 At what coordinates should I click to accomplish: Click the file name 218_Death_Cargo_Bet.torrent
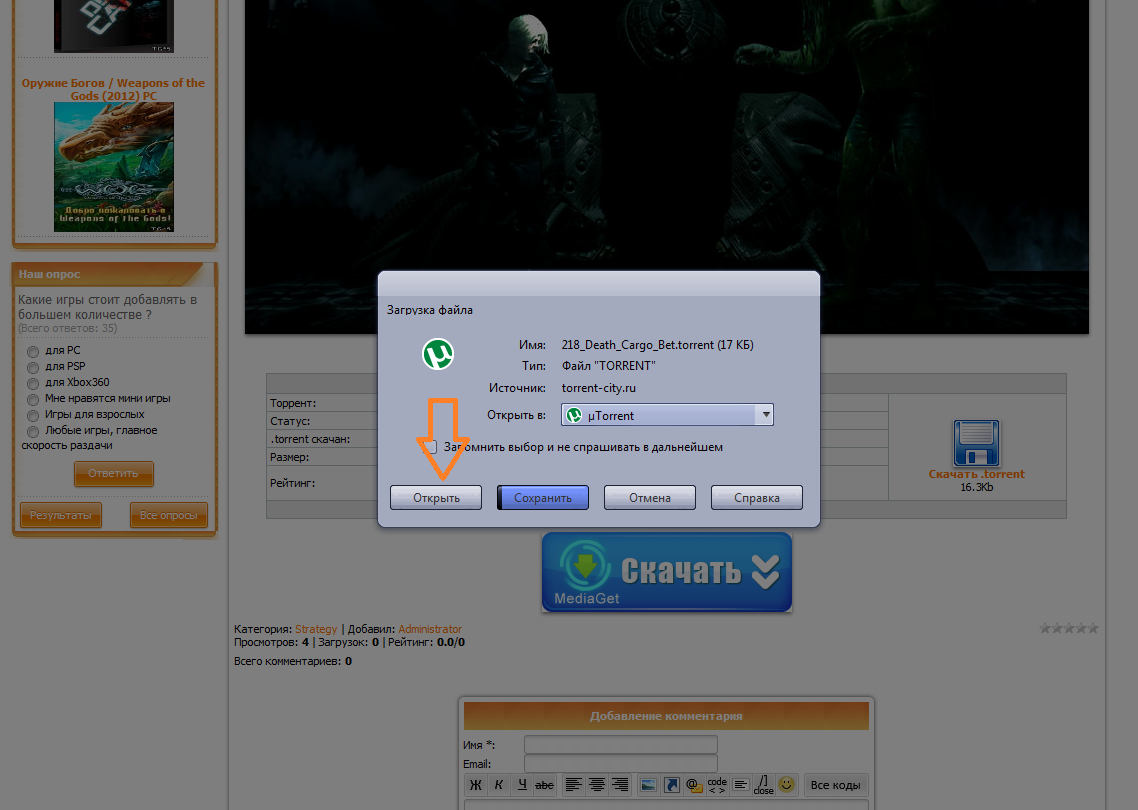637,345
